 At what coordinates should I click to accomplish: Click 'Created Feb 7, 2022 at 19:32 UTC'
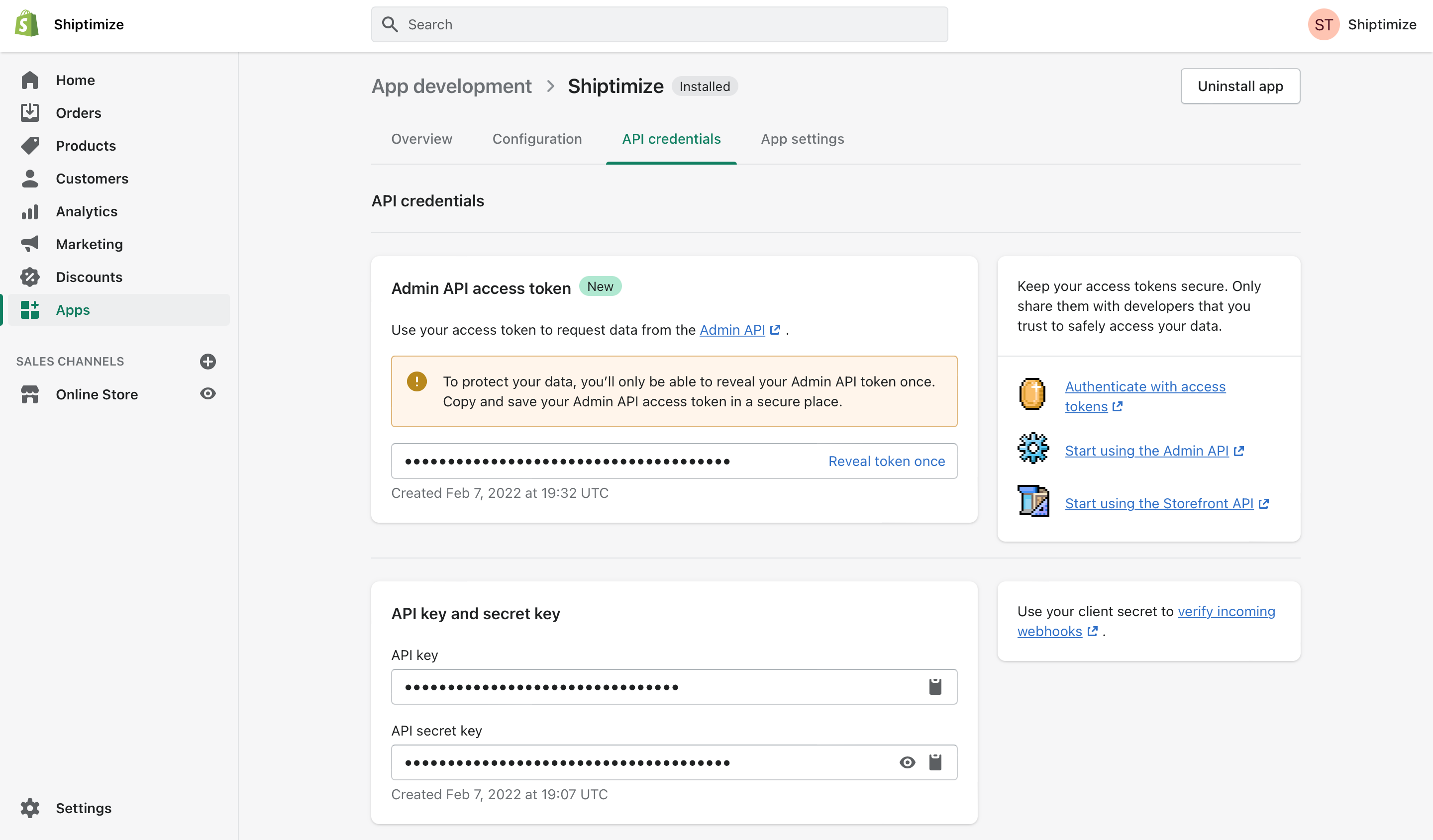click(499, 493)
